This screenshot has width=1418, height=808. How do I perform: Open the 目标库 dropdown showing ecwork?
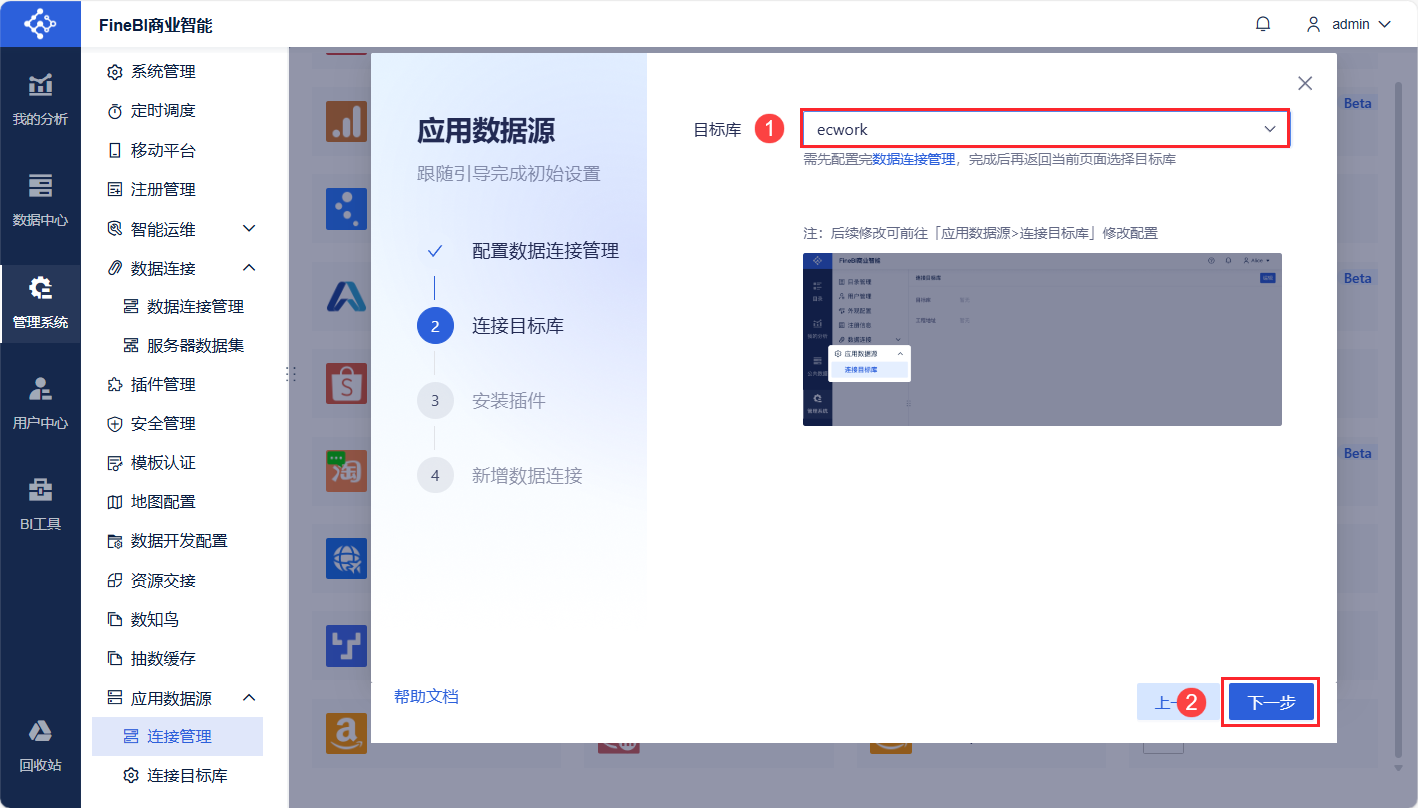(1045, 129)
